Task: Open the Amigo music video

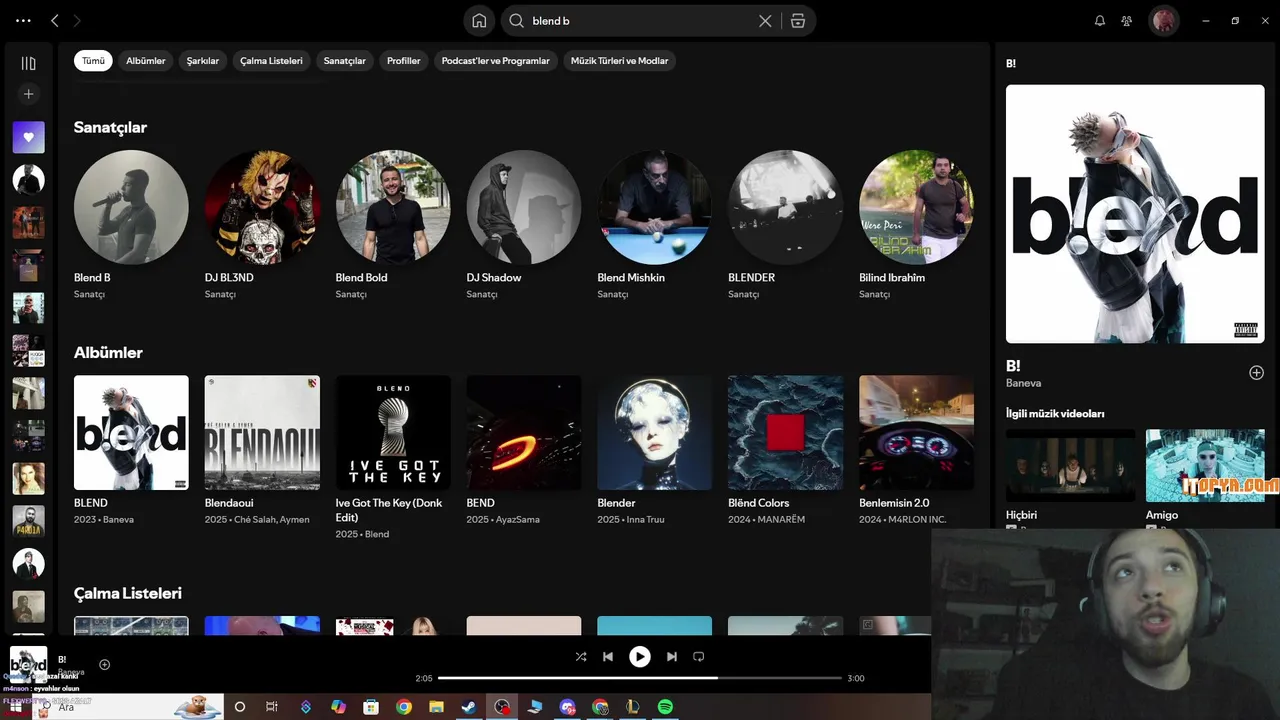Action: click(1205, 466)
